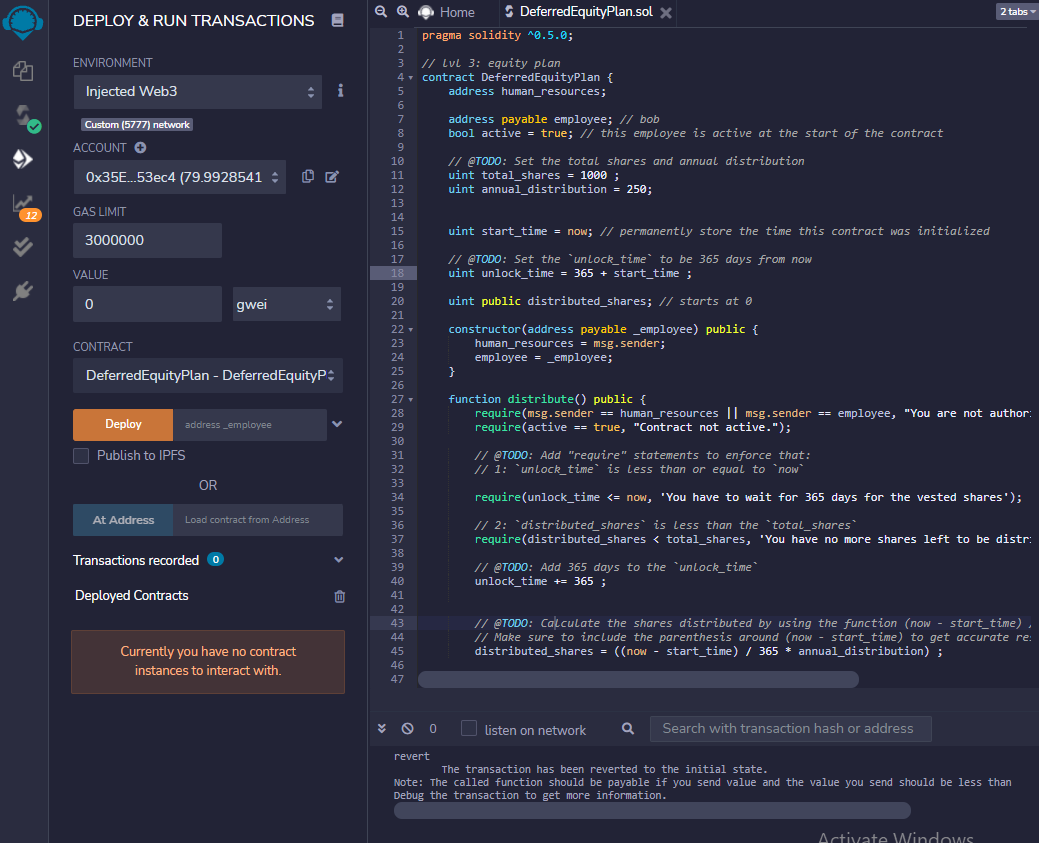
Task: Click the environment info icon
Action: pyautogui.click(x=340, y=90)
